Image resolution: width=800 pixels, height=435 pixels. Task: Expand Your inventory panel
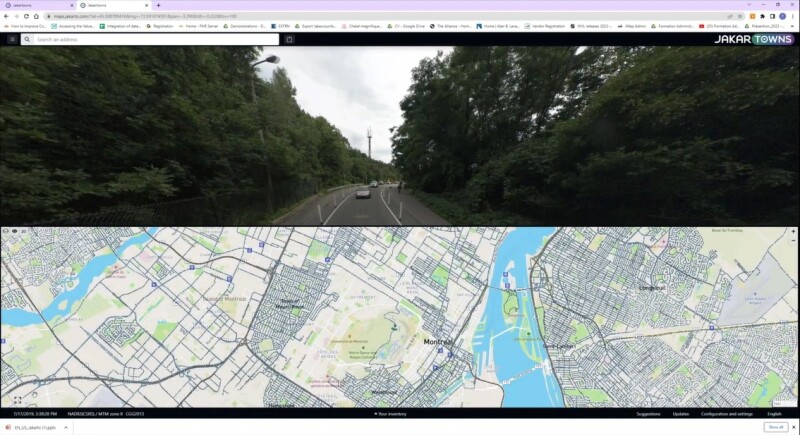[390, 413]
